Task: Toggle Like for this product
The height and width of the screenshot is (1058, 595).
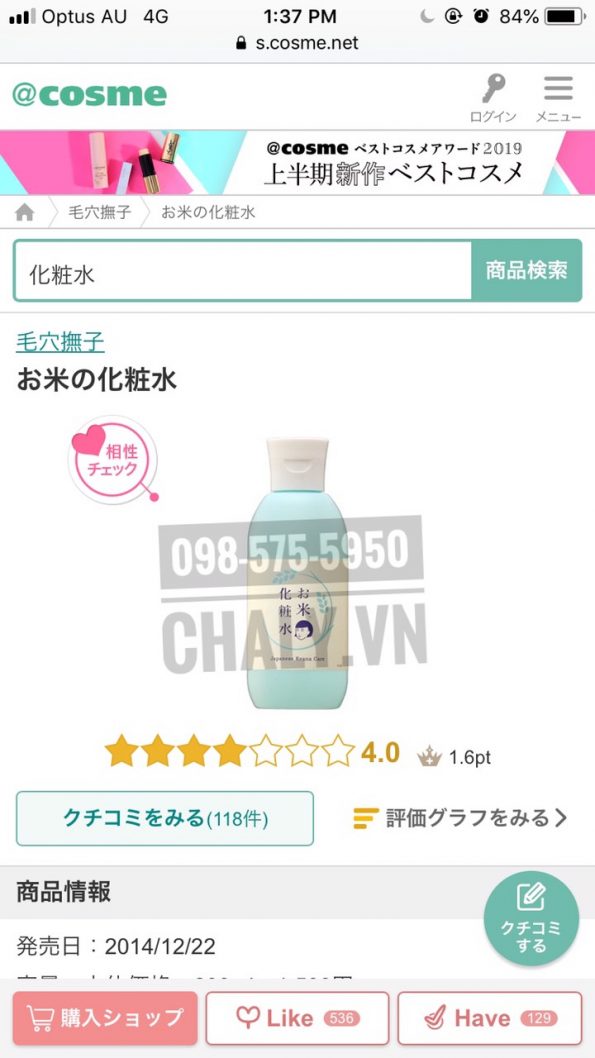Action: tap(298, 1018)
